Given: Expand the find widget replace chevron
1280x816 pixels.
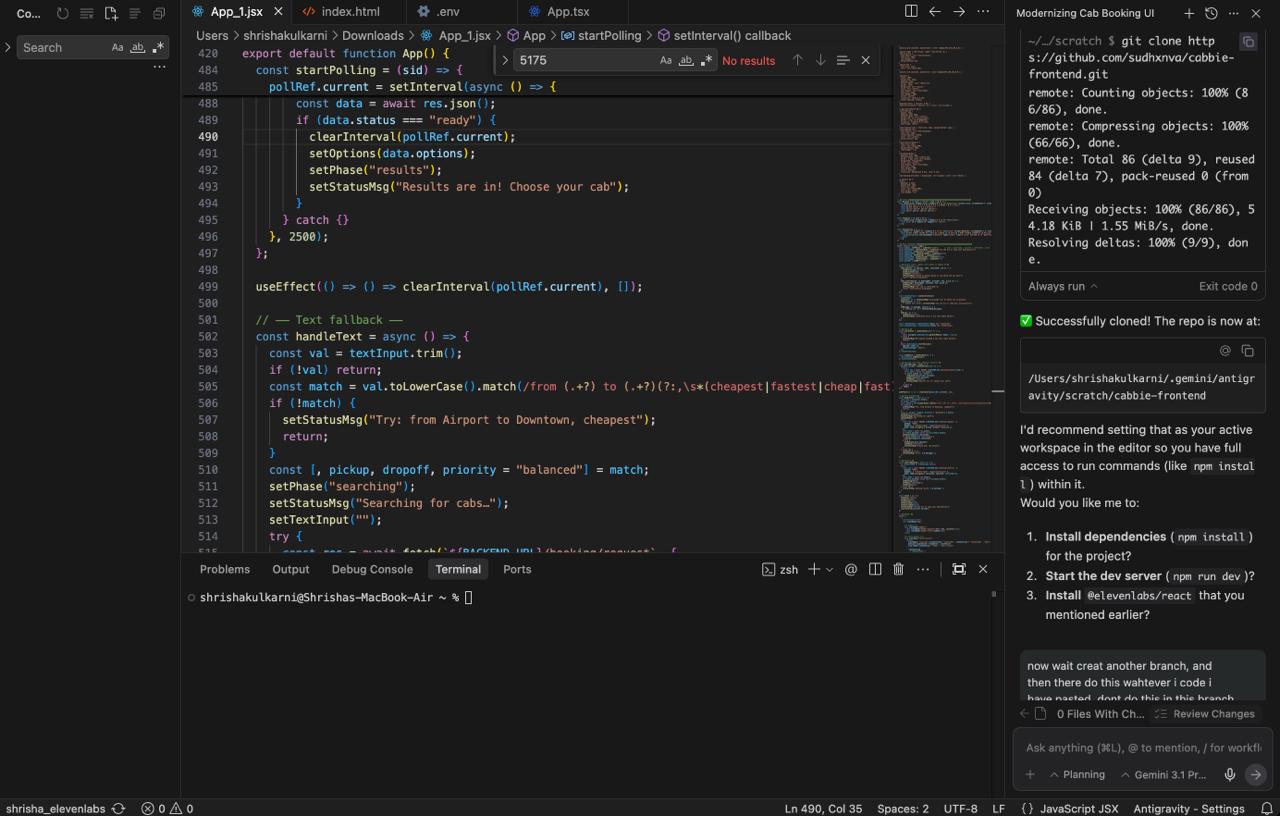Looking at the screenshot, I should (505, 60).
